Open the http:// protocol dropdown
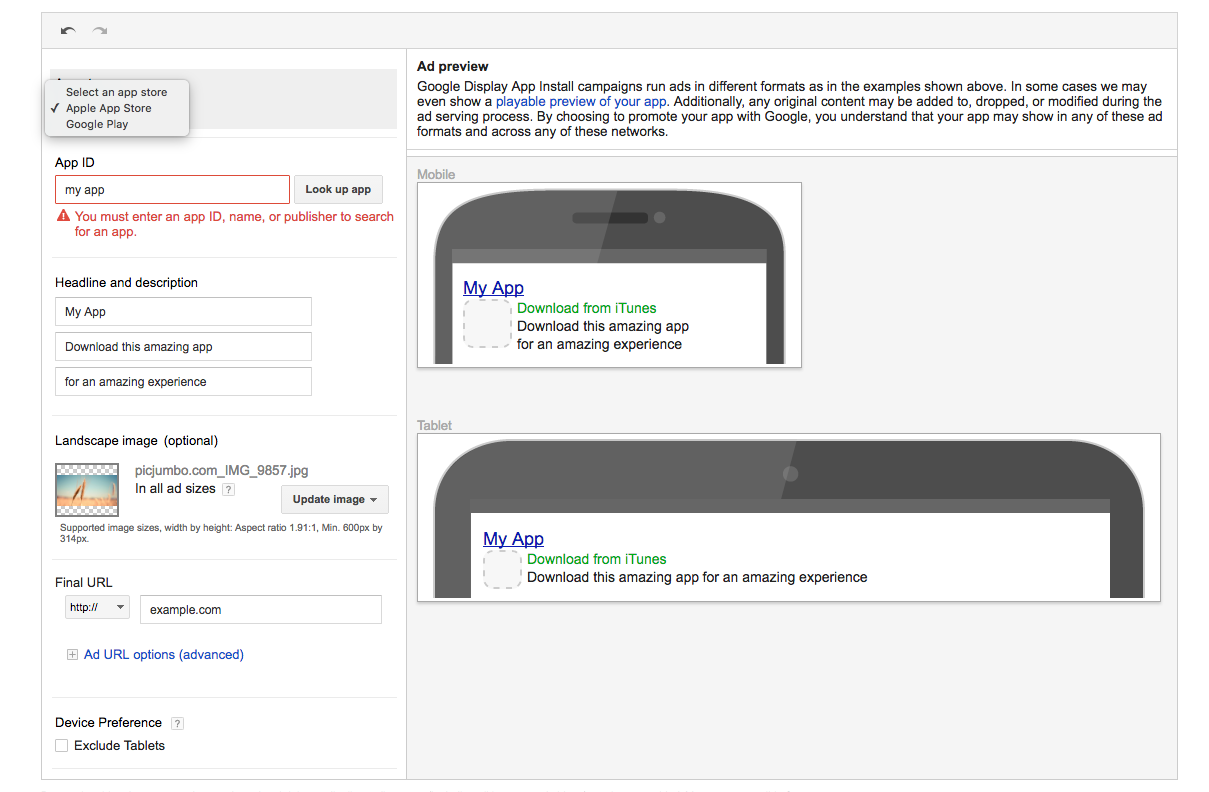The width and height of the screenshot is (1209, 792). tap(97, 607)
